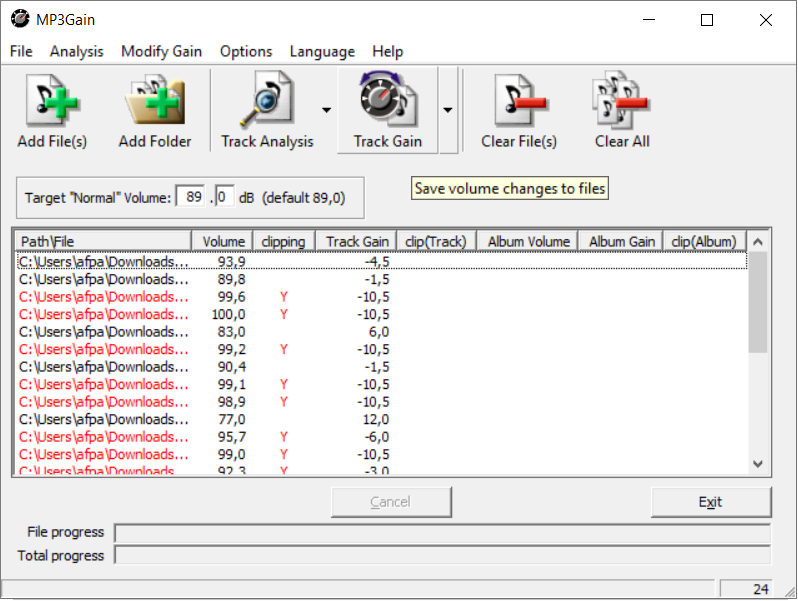Open the Language menu
This screenshot has width=798, height=601.
point(322,52)
